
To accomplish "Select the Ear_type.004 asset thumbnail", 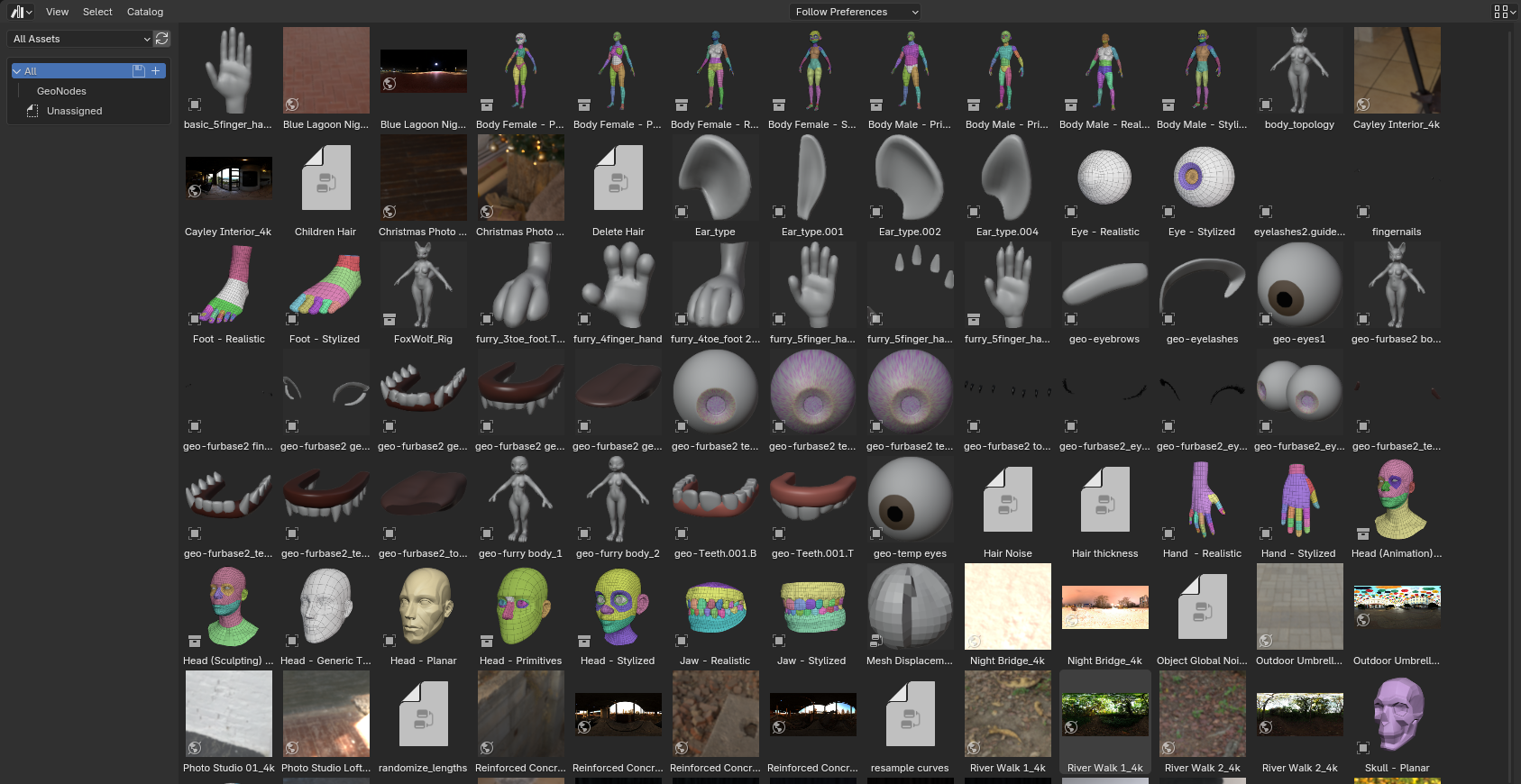I will (x=1008, y=178).
